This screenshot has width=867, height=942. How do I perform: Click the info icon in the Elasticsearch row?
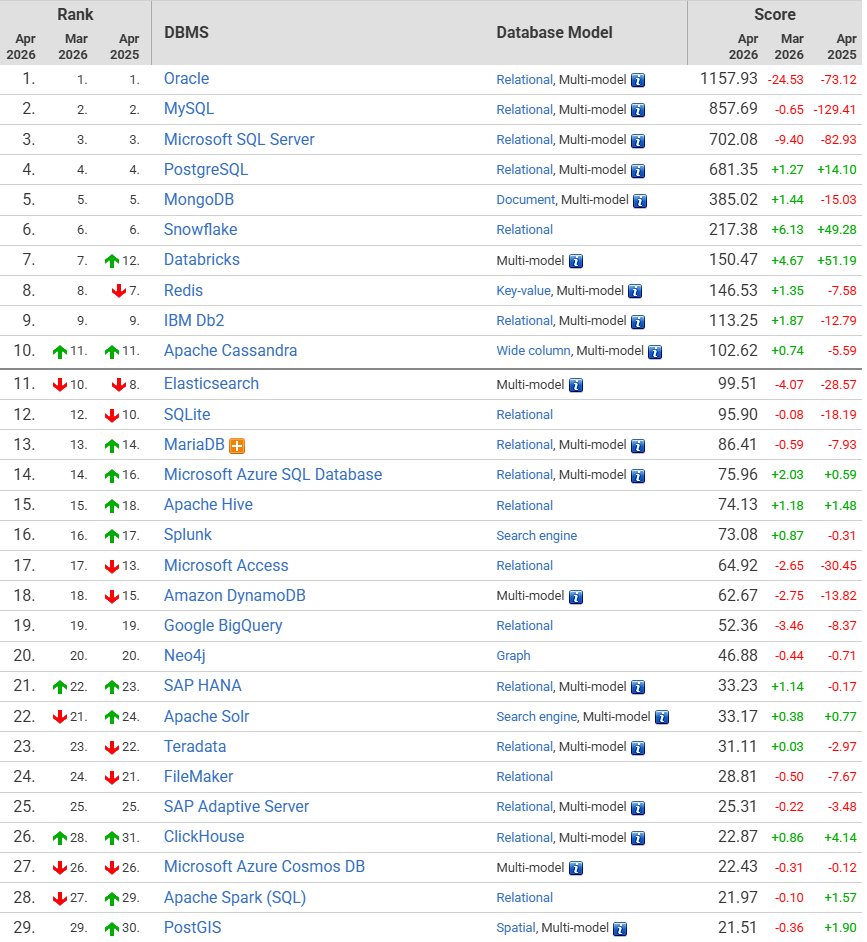pyautogui.click(x=576, y=385)
